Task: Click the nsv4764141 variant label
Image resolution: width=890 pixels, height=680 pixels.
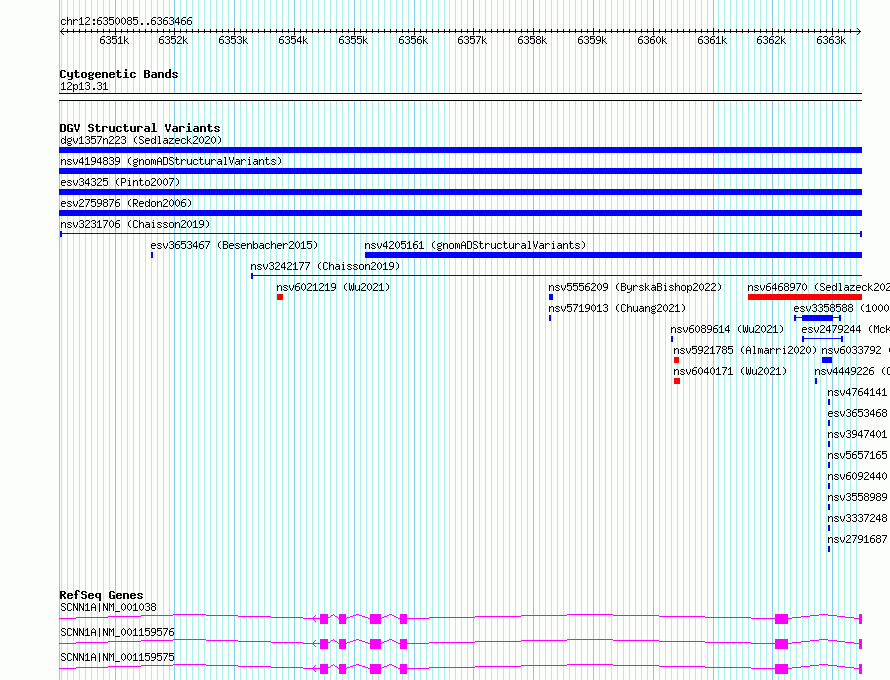Action: (857, 392)
